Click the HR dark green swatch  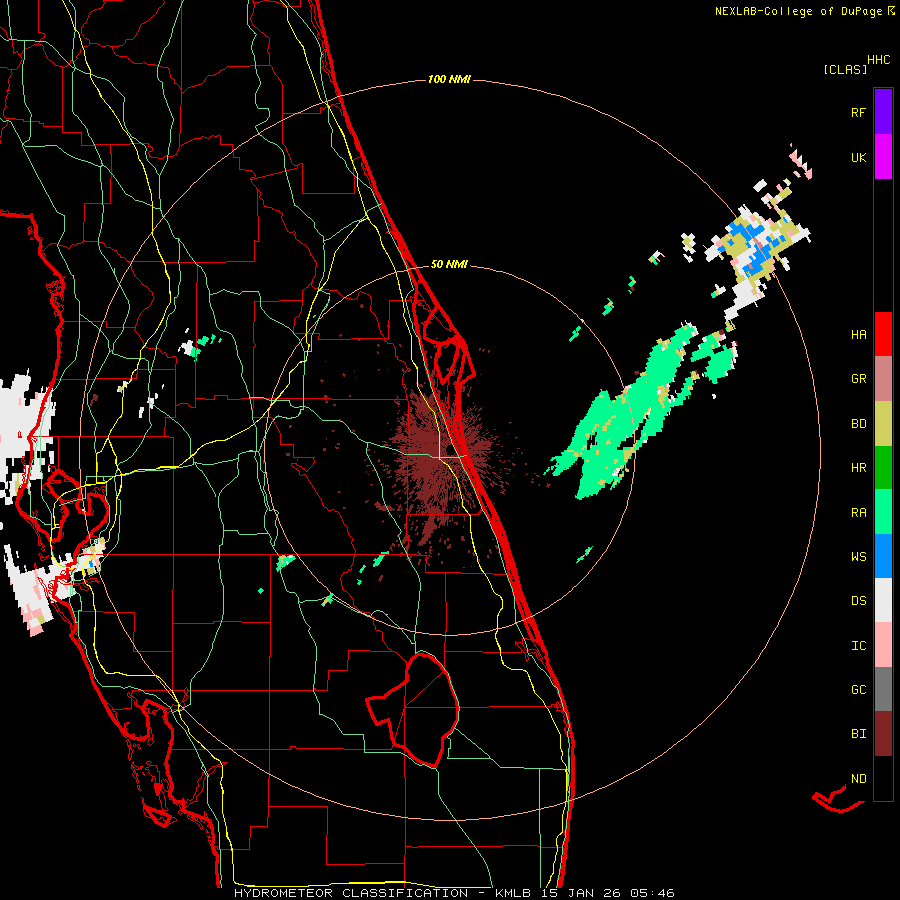pyautogui.click(x=883, y=467)
